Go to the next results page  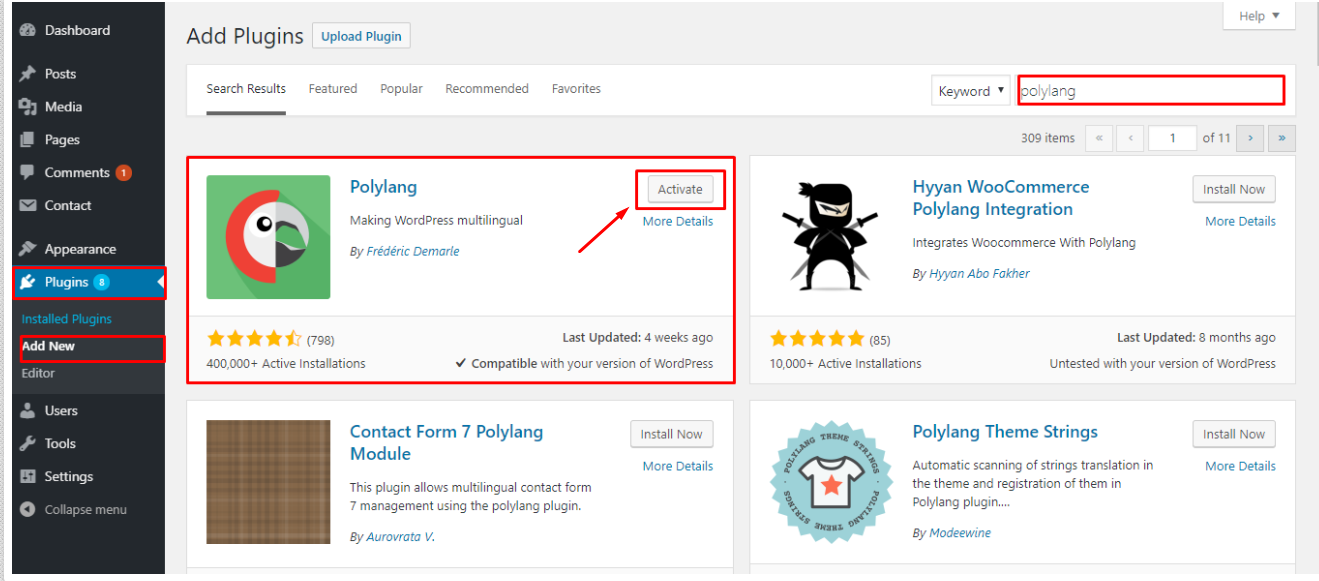coord(1250,138)
